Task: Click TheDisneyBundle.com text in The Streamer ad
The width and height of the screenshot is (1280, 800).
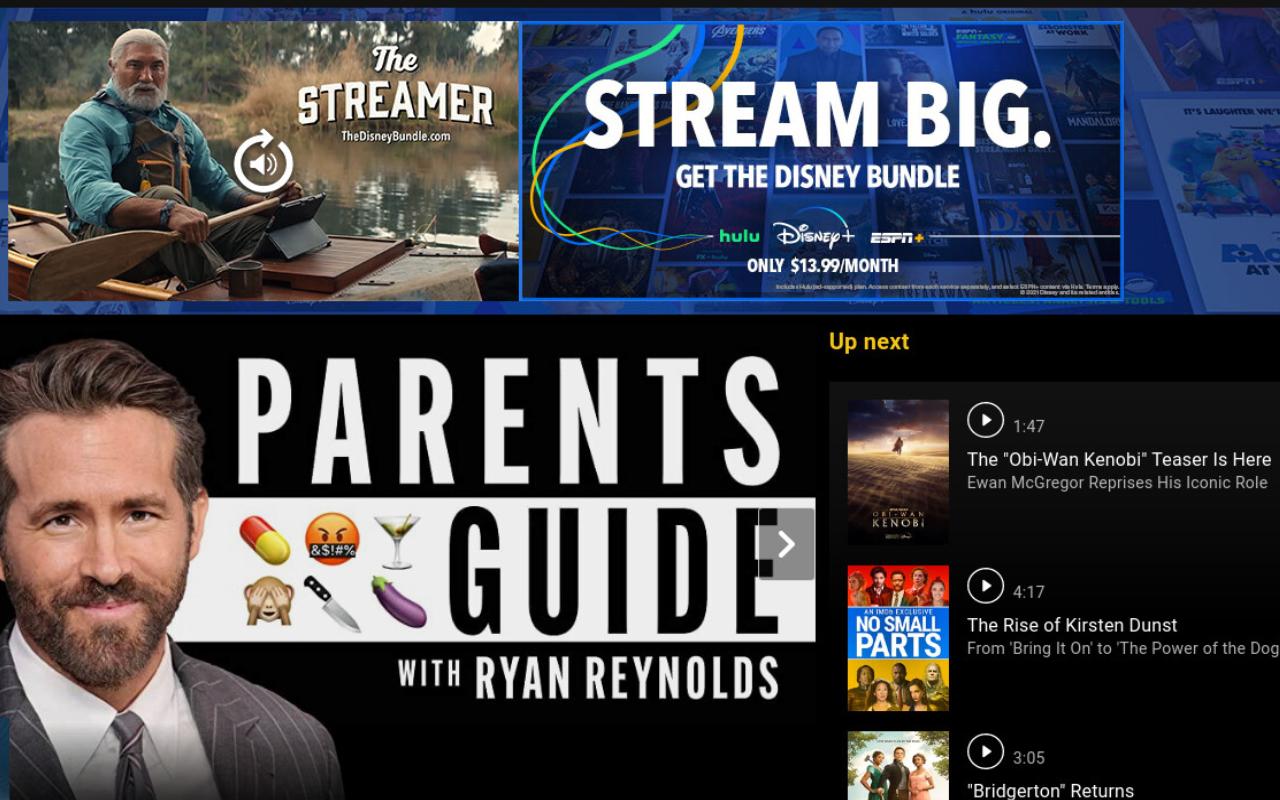Action: 396,136
